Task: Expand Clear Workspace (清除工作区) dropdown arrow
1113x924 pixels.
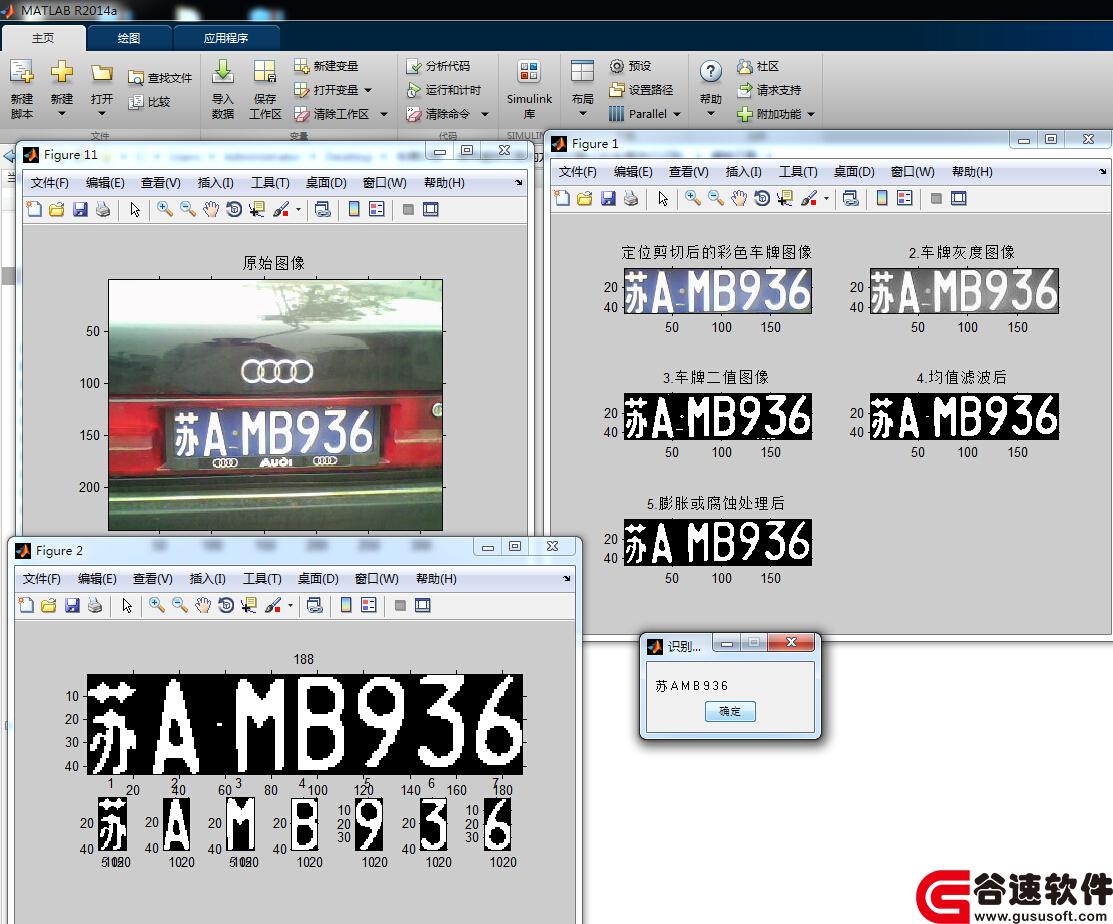Action: [x=384, y=114]
